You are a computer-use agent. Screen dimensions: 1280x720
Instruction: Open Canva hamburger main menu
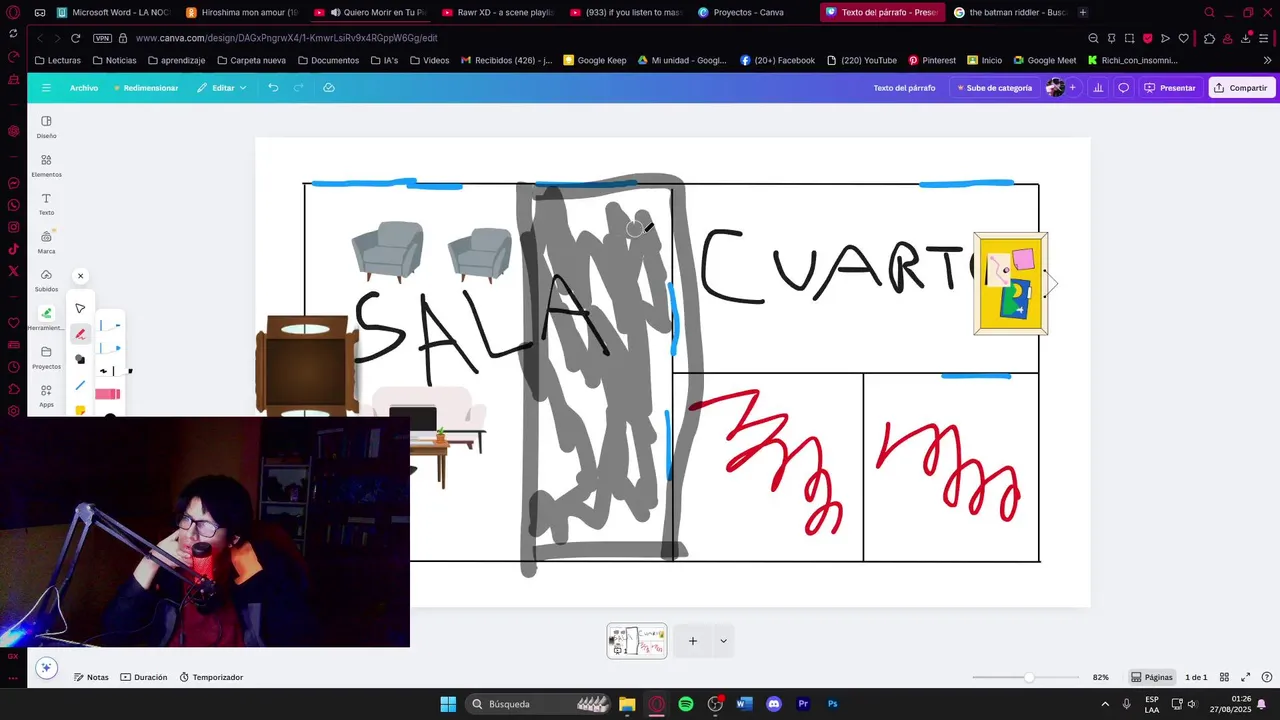[46, 88]
